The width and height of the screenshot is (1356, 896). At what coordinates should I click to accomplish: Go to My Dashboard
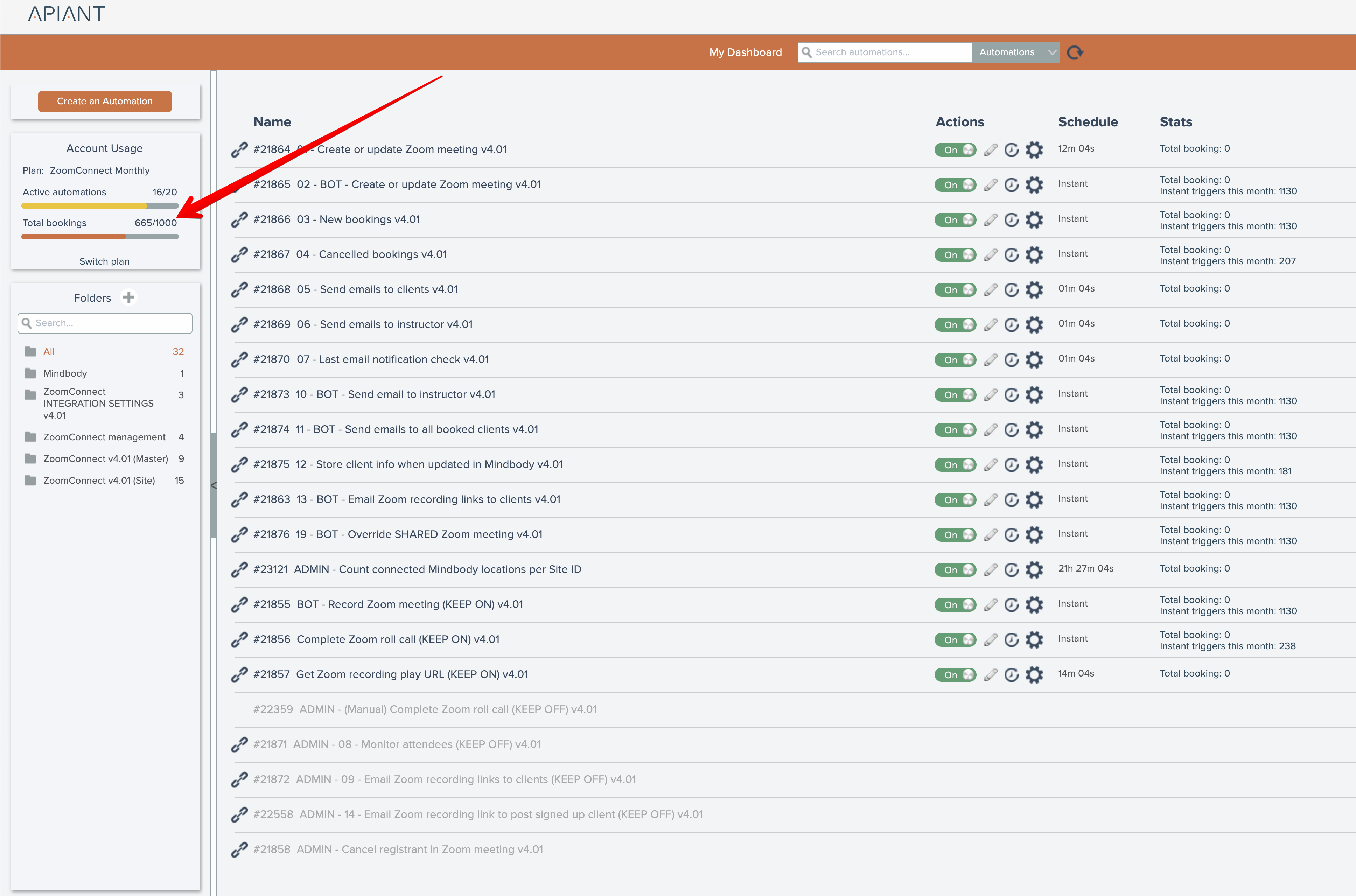click(x=745, y=52)
